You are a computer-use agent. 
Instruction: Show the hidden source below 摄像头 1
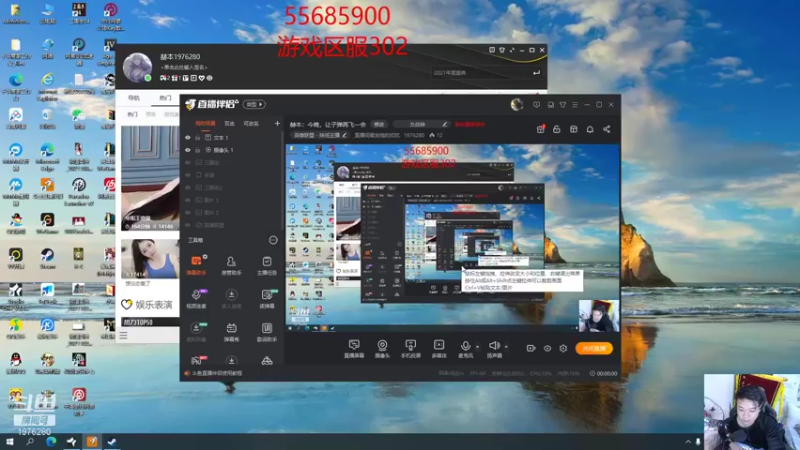point(188,162)
